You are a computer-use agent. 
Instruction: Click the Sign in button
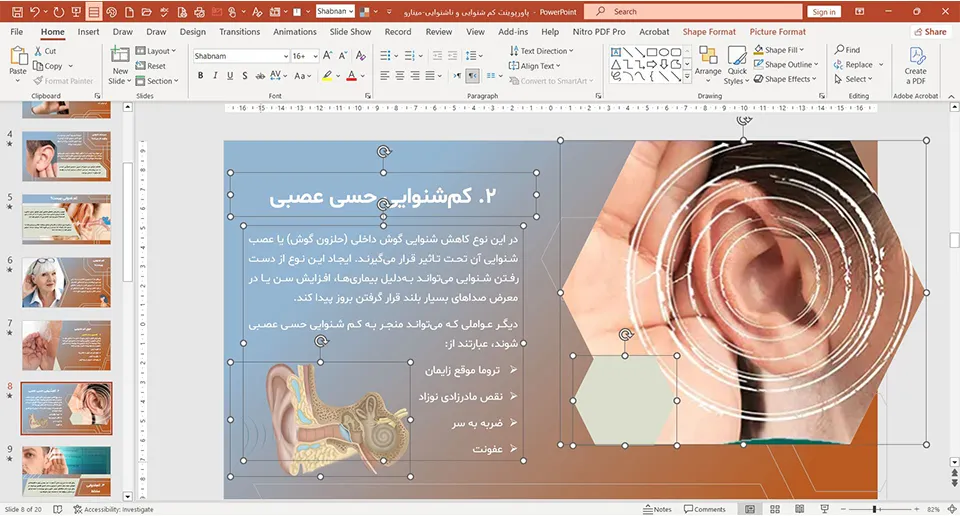[824, 12]
